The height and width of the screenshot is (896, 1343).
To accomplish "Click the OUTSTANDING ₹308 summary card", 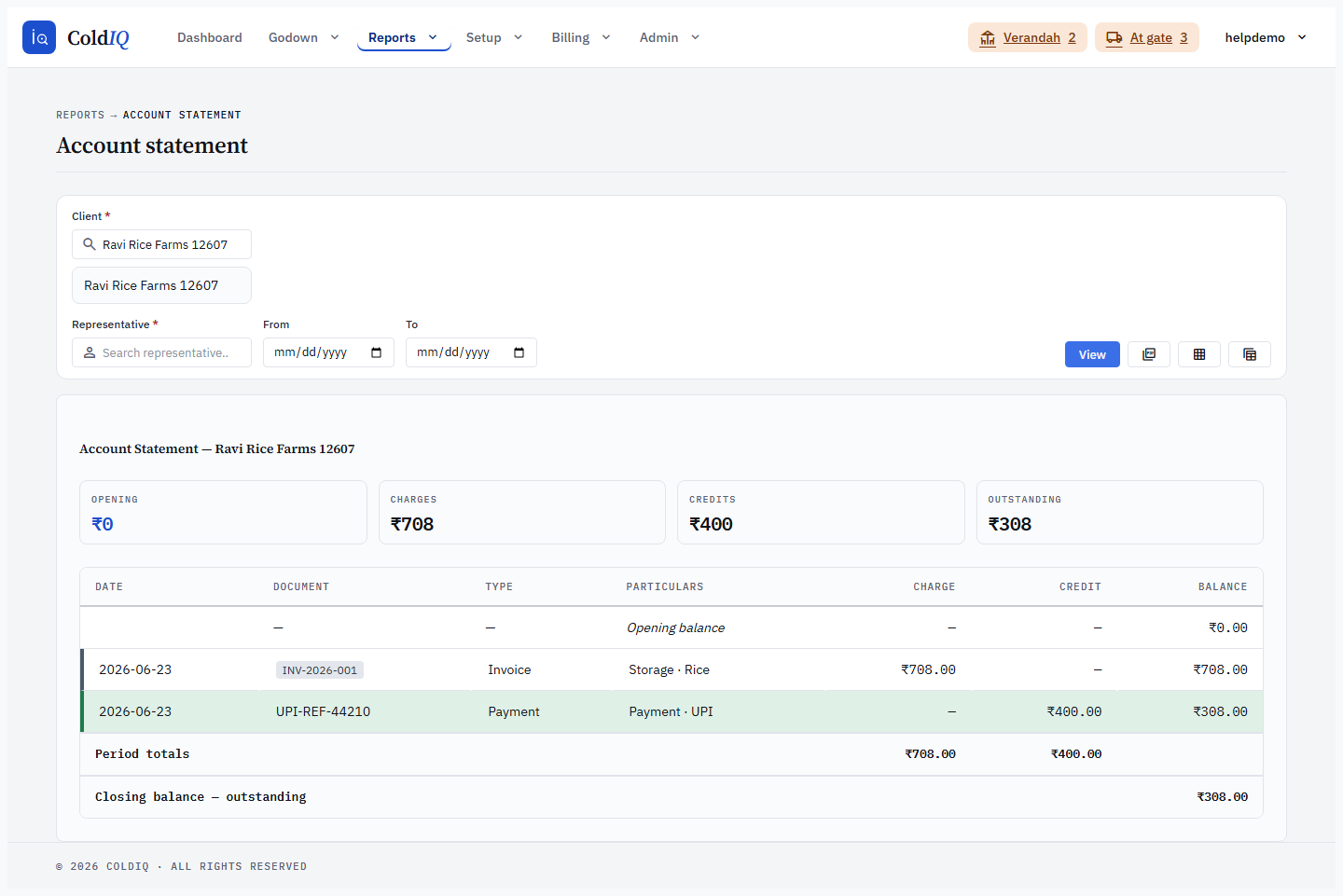I will click(x=1119, y=512).
